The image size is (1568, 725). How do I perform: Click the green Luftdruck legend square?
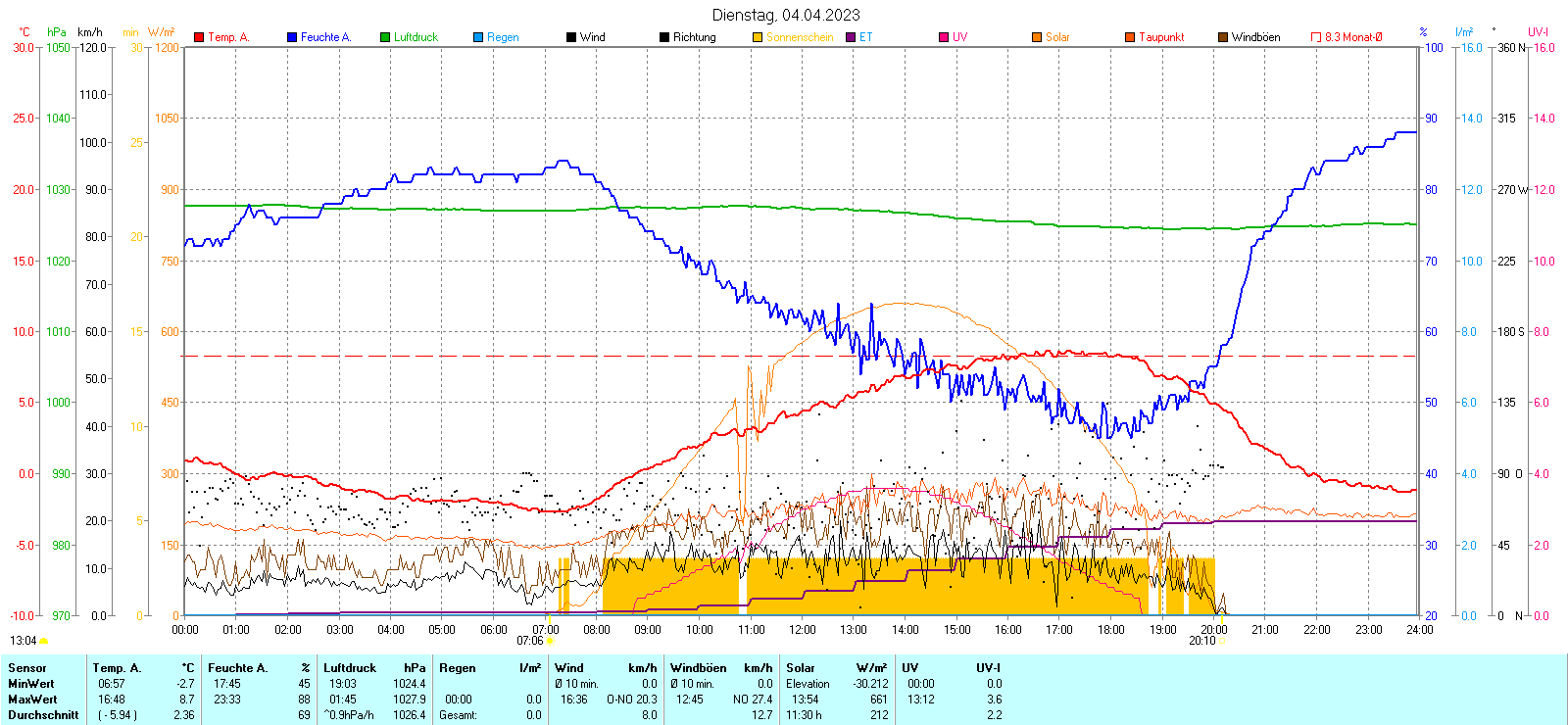(385, 37)
